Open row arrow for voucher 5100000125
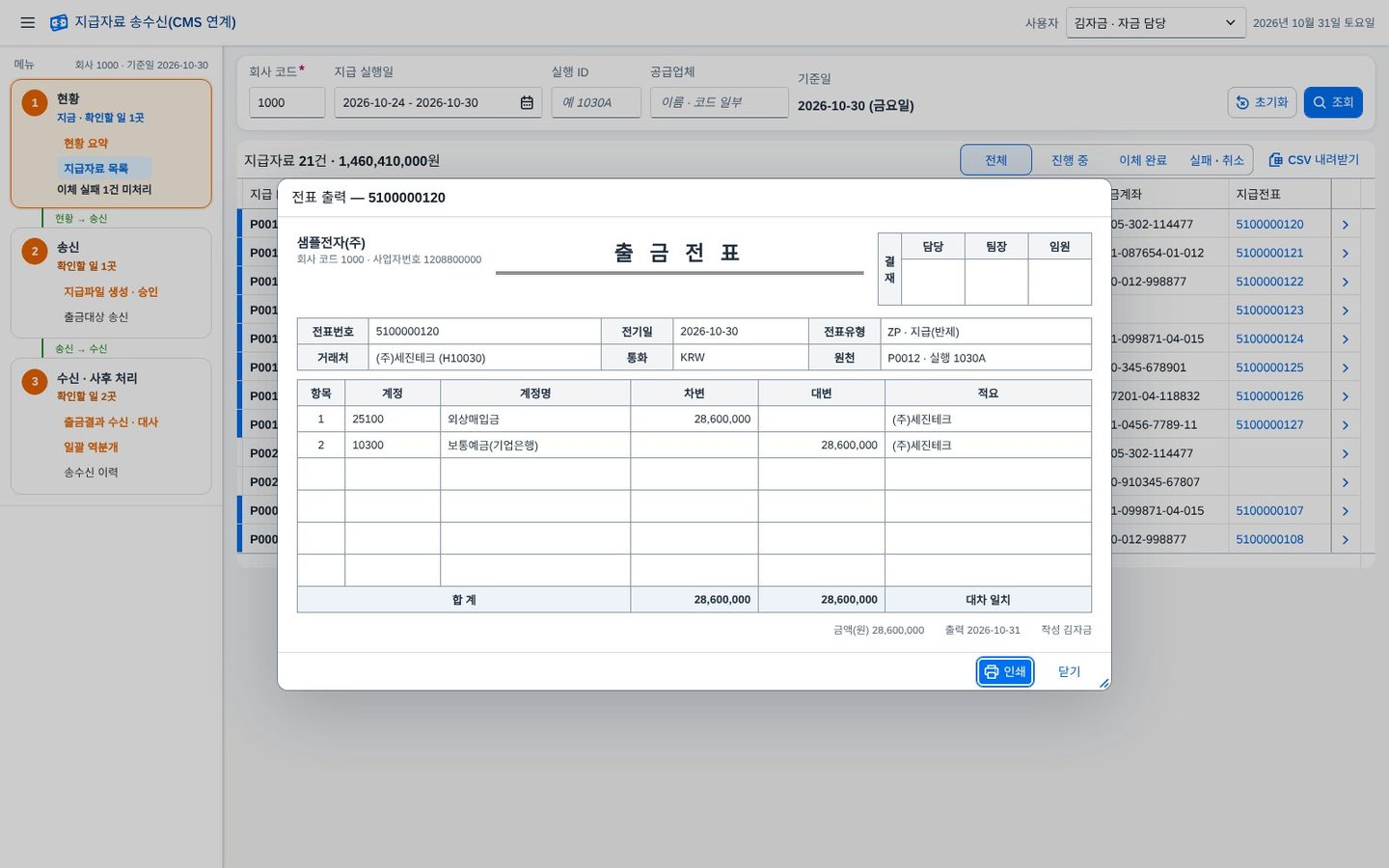1389x868 pixels. [x=1346, y=367]
